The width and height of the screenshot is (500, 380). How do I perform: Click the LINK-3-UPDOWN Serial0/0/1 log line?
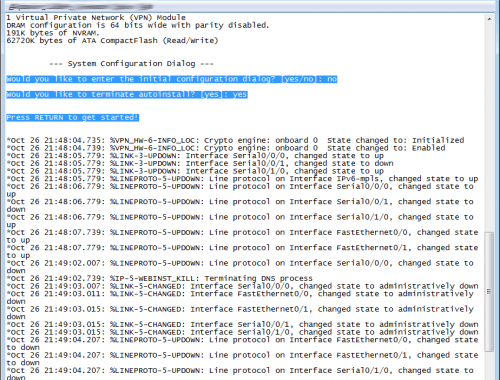200,163
